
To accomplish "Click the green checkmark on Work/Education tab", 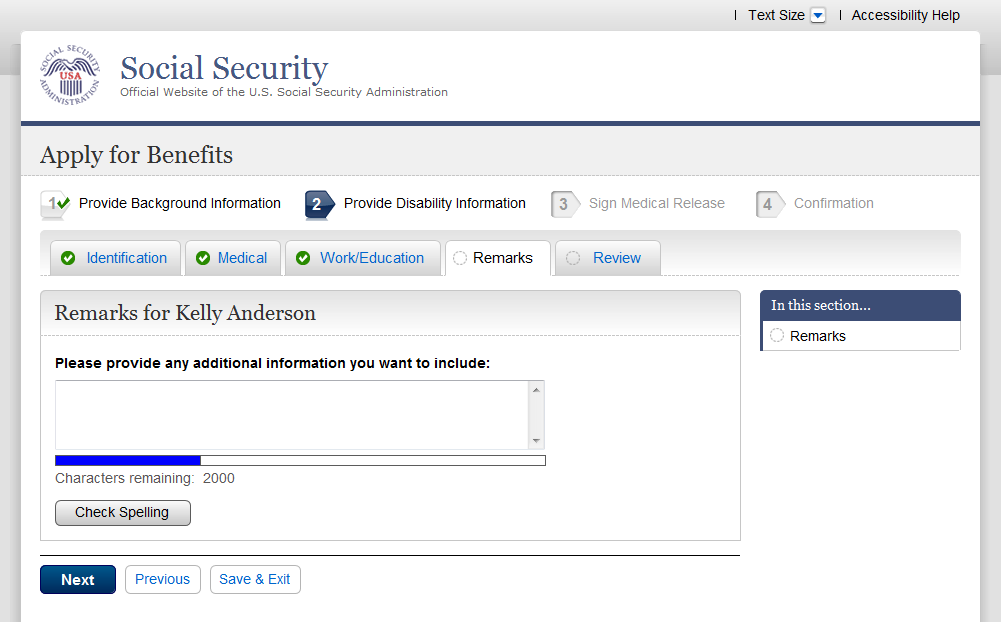I will (x=303, y=258).
